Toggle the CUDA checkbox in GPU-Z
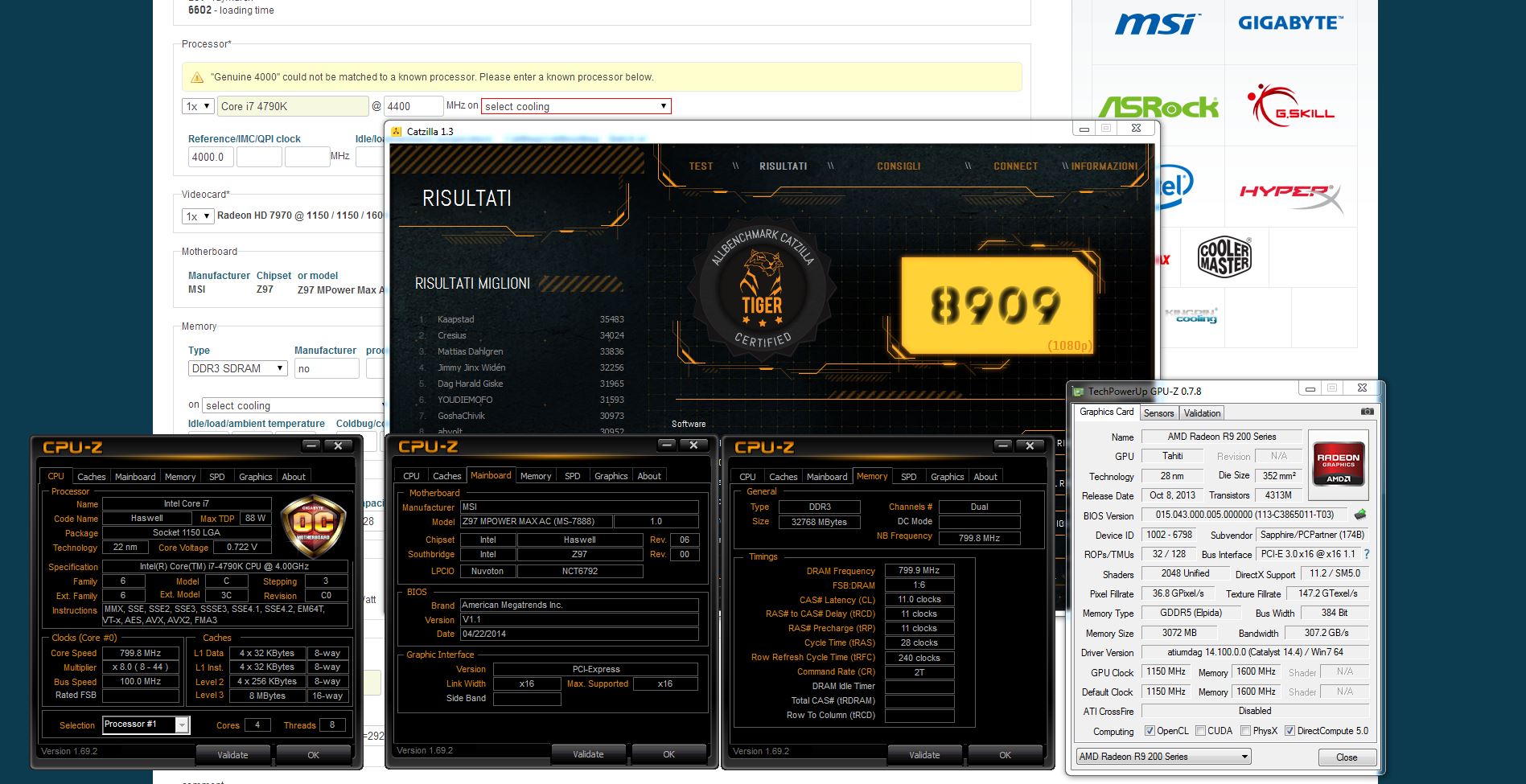This screenshot has height=784, width=1526. tap(1200, 731)
